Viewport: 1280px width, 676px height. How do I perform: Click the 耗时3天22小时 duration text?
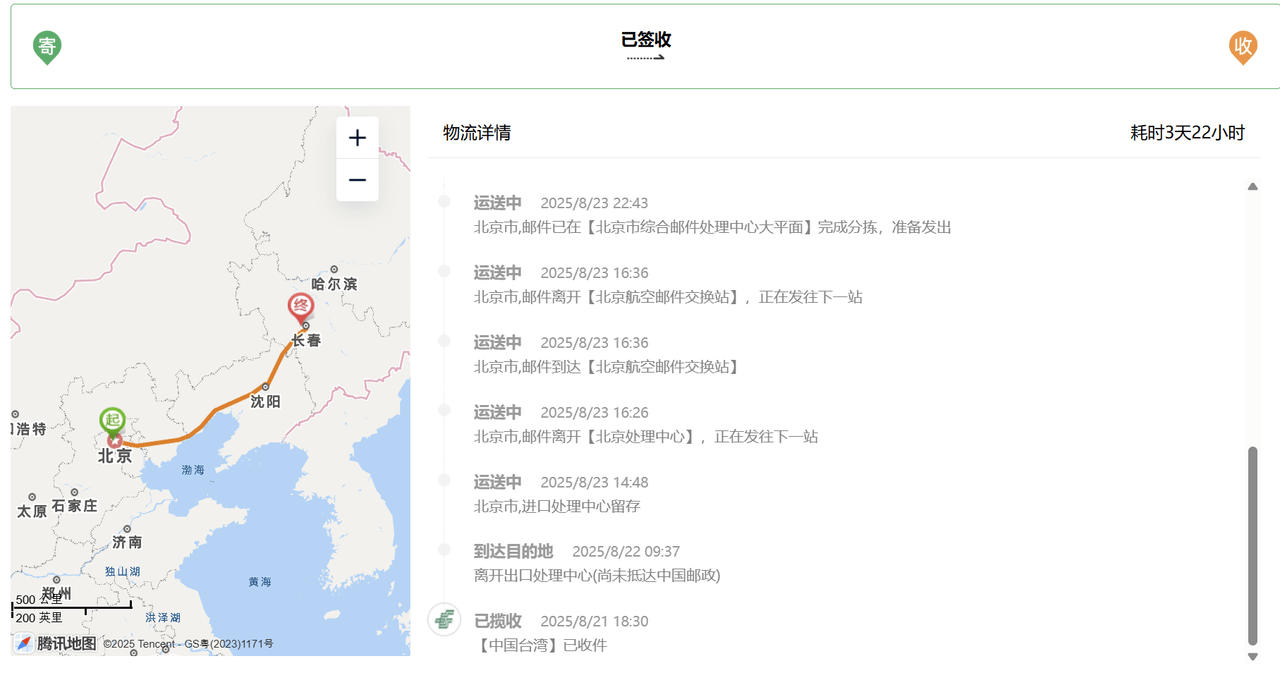(x=1187, y=133)
